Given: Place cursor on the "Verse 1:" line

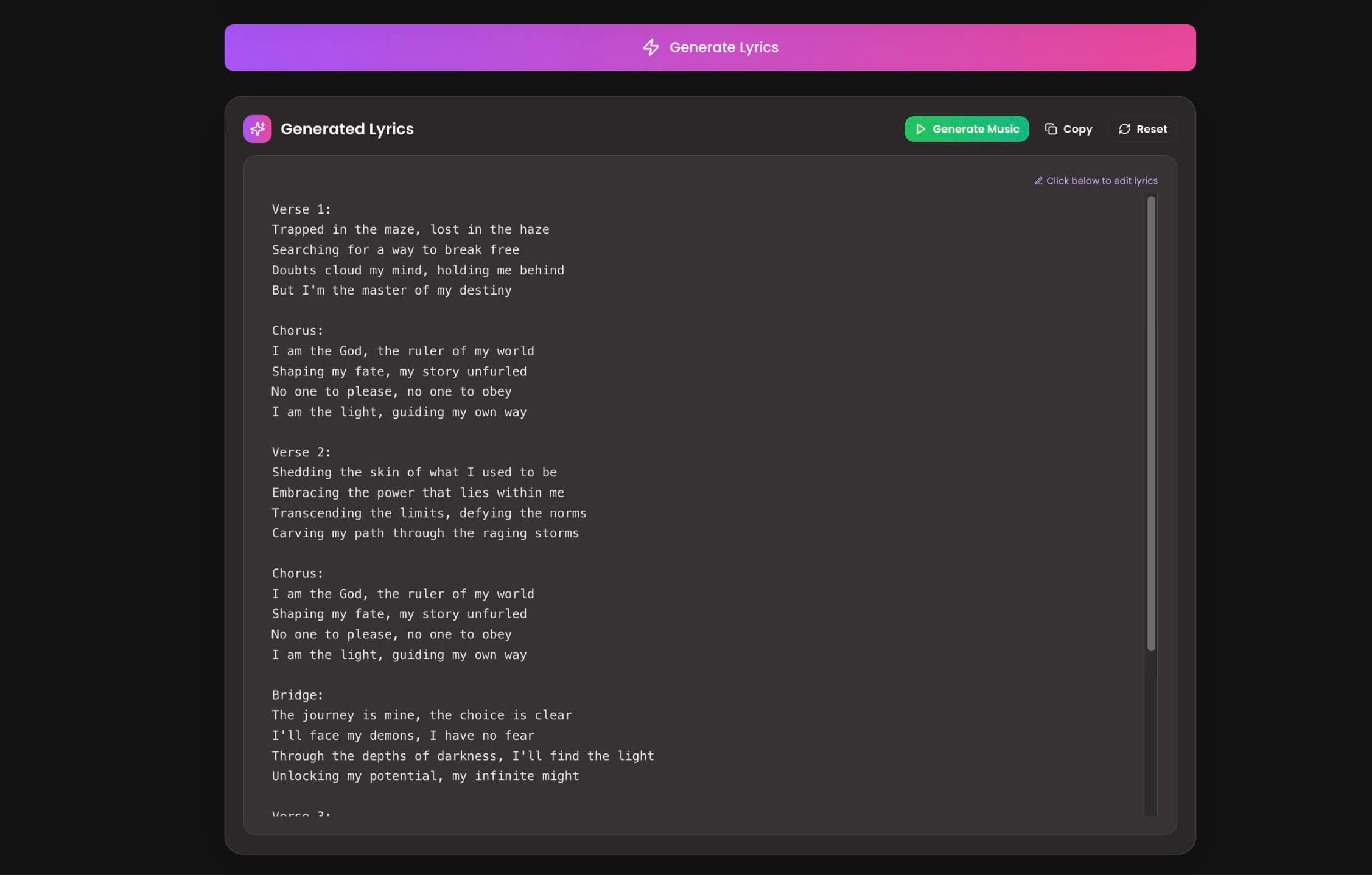Looking at the screenshot, I should (x=301, y=209).
